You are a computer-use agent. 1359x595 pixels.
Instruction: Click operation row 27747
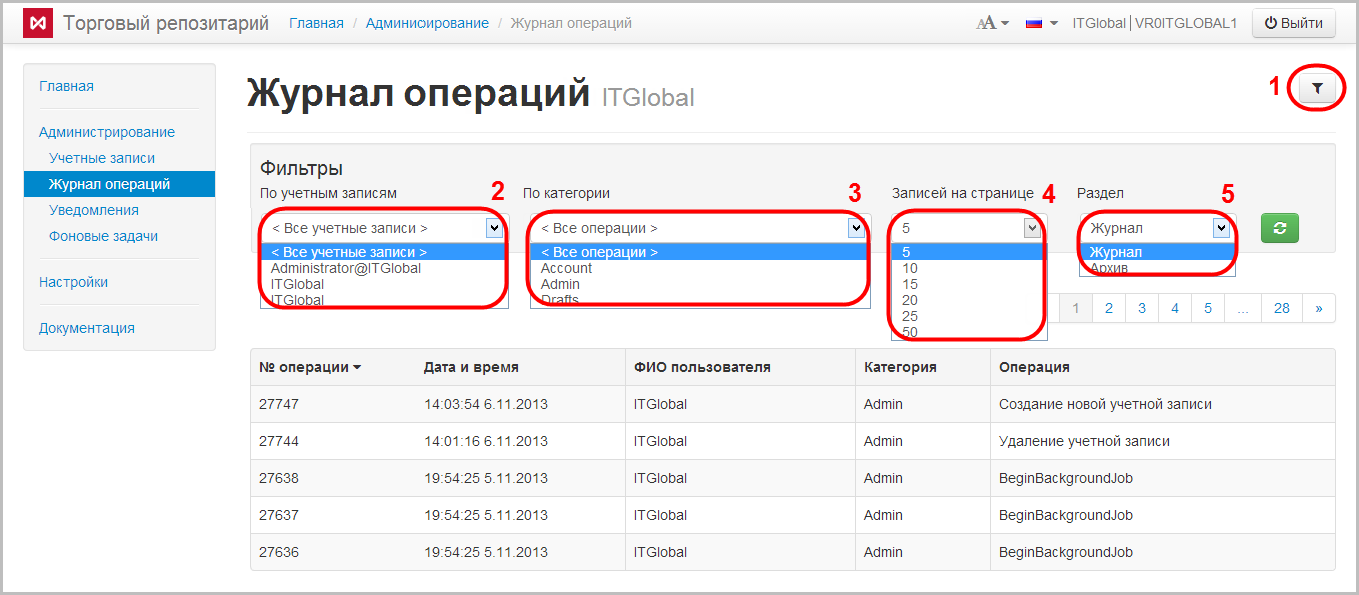279,404
